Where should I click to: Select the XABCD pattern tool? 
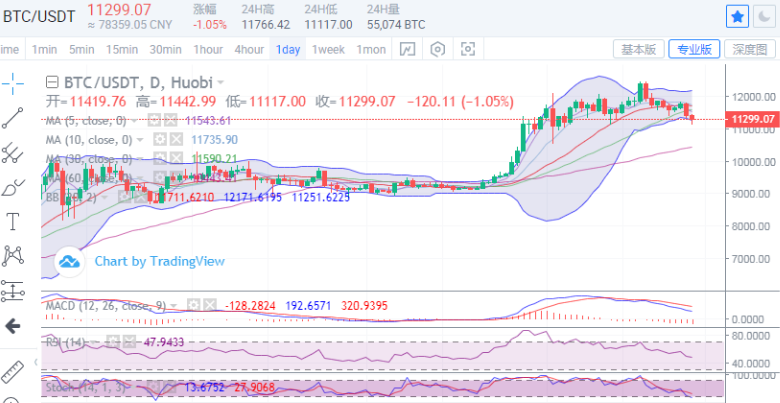pos(12,256)
